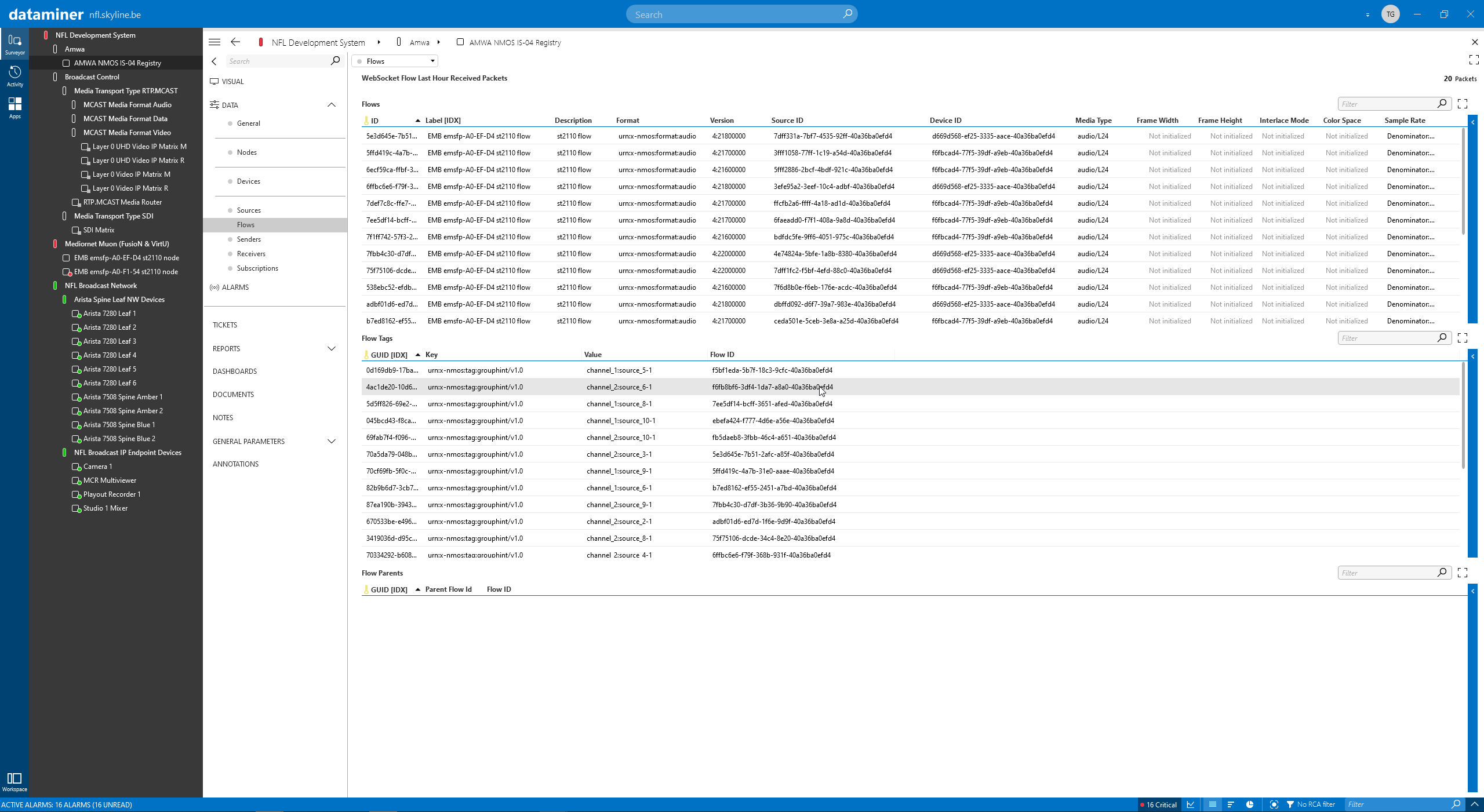This screenshot has width=1484, height=812.
Task: Open the Amwa breadcrumb arrow
Action: [439, 42]
